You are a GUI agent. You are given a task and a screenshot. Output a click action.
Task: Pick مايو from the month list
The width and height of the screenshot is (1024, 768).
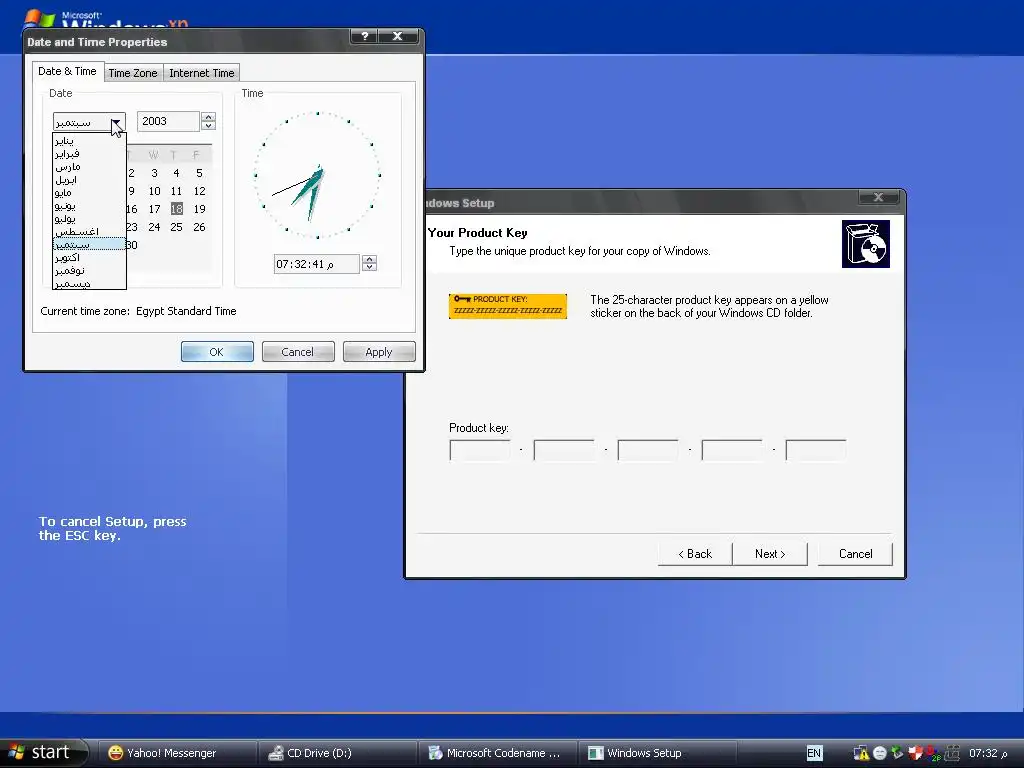click(89, 193)
